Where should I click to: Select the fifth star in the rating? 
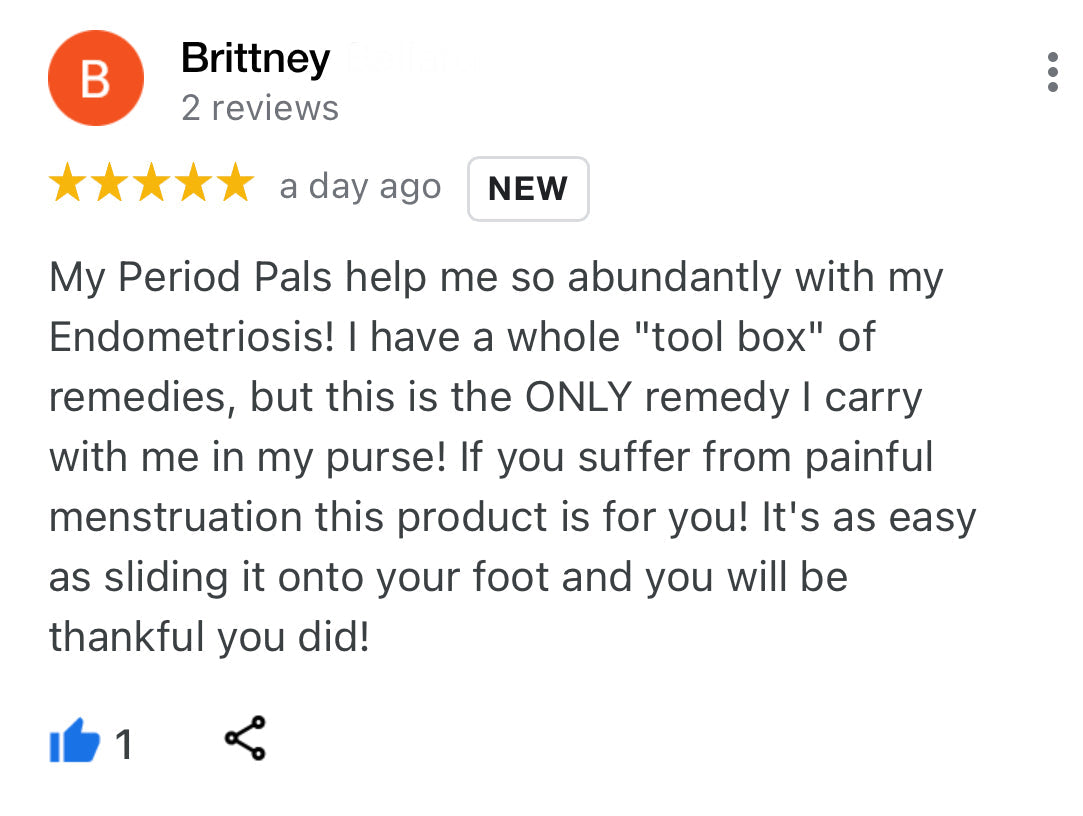235,184
